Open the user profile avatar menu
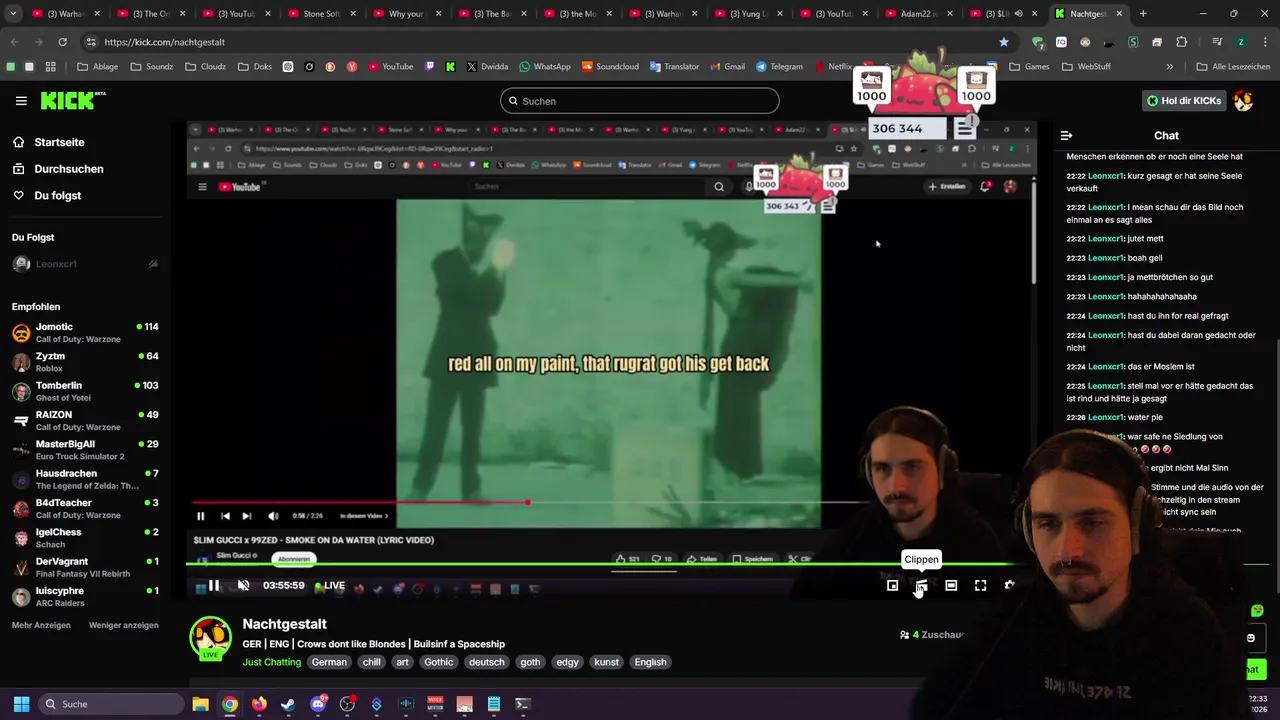 click(1243, 101)
